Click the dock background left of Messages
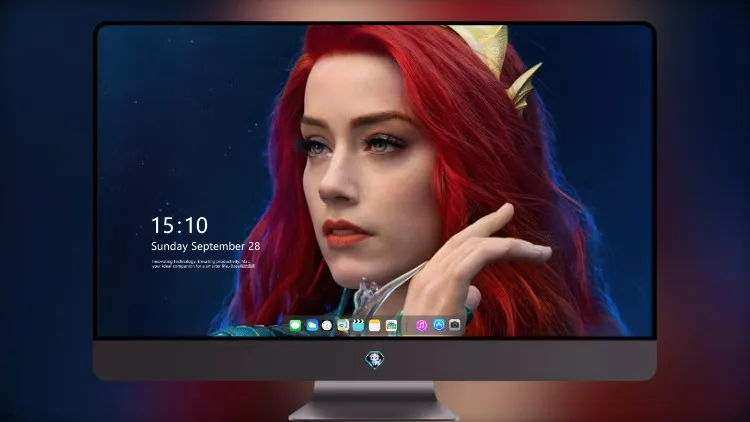 286,326
